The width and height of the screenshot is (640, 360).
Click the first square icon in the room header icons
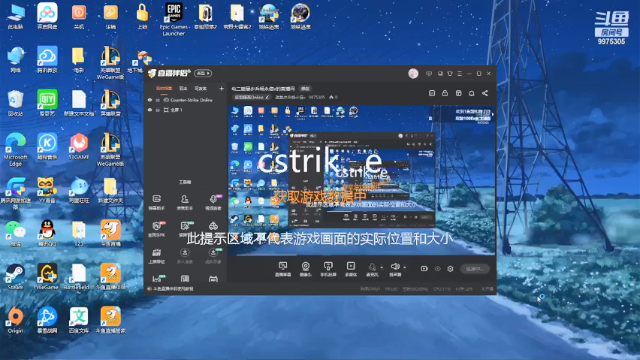(x=432, y=93)
